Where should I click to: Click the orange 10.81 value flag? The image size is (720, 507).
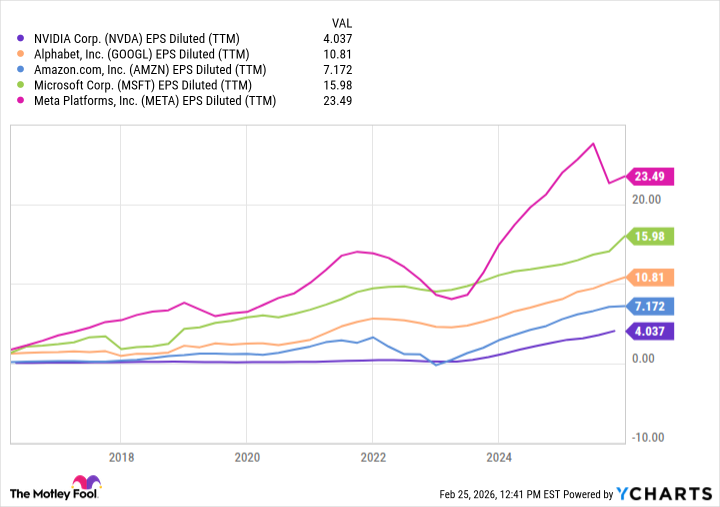point(652,277)
